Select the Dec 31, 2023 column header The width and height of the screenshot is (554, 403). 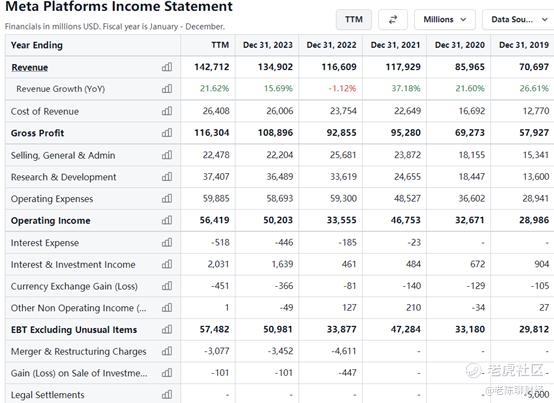(268, 45)
